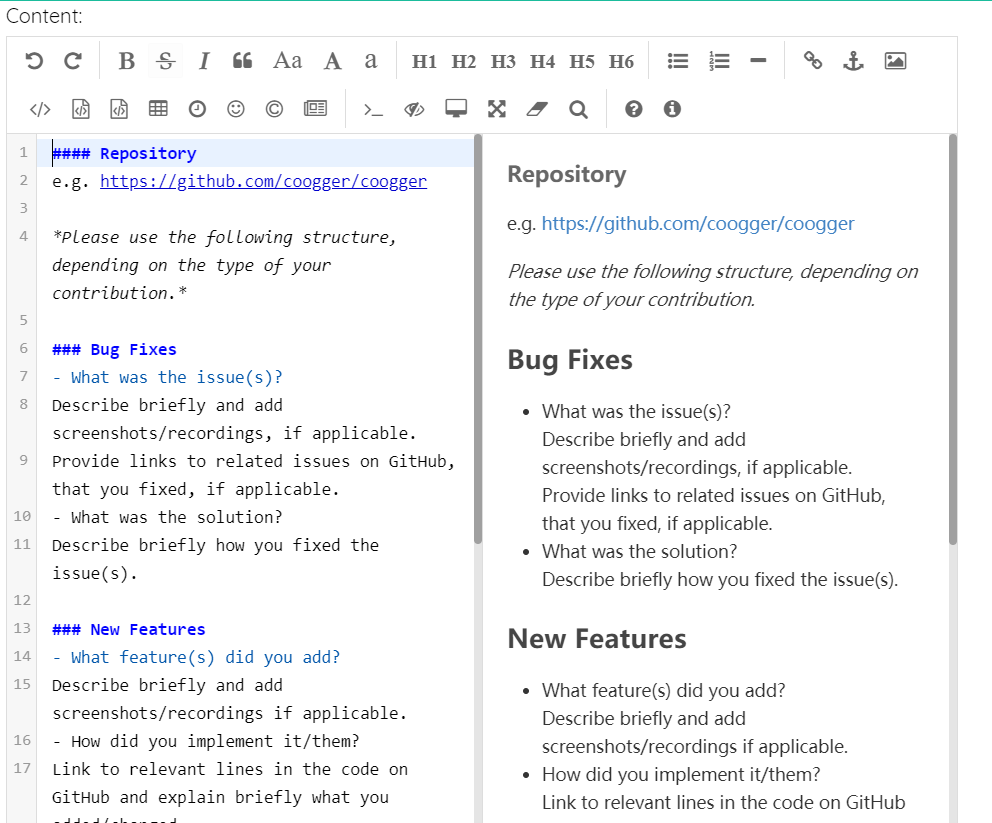Open github.com/coogger/coogger link in editor

[x=263, y=182]
